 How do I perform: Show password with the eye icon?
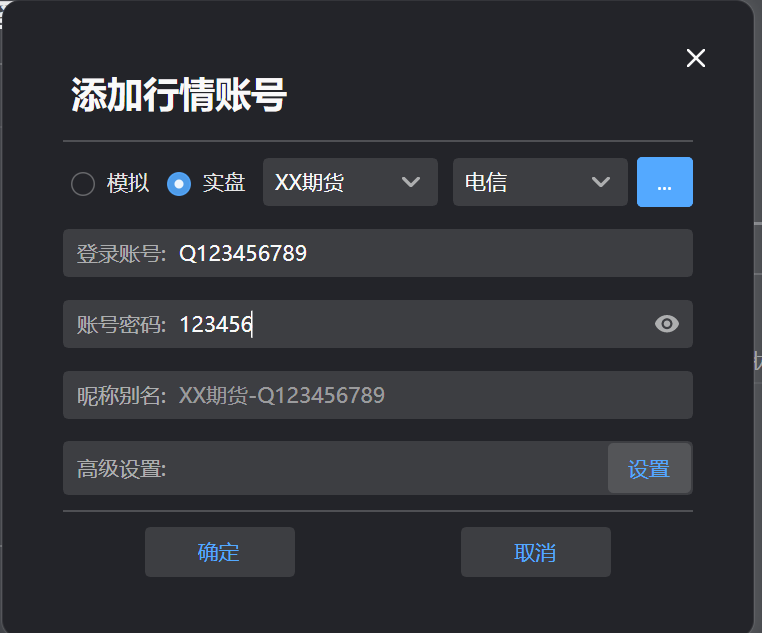pyautogui.click(x=666, y=324)
